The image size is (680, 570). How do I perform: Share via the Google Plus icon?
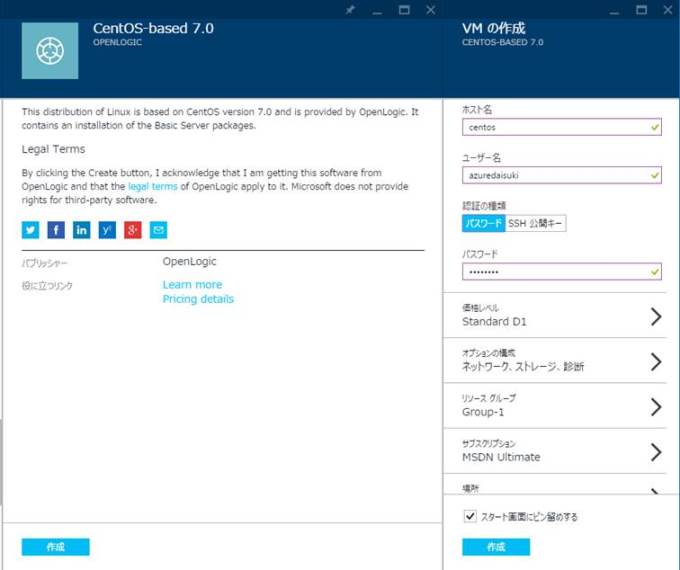(x=133, y=230)
